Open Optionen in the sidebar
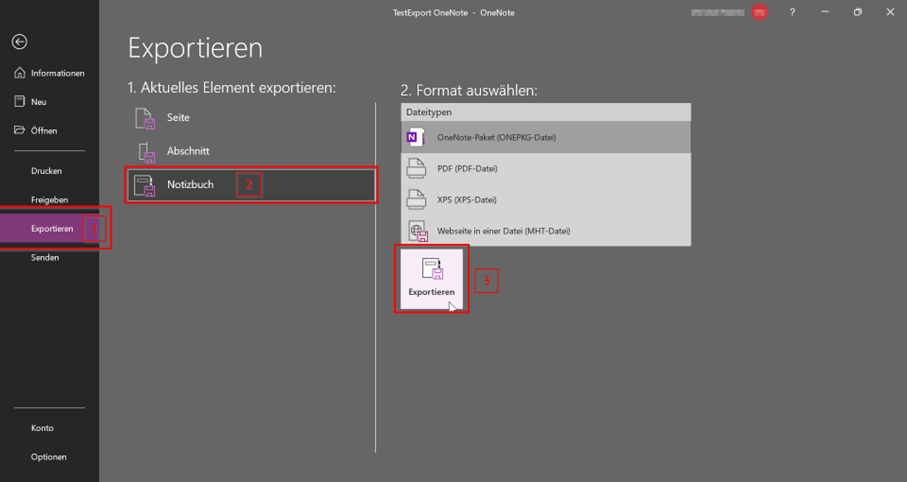907x482 pixels. (50, 457)
